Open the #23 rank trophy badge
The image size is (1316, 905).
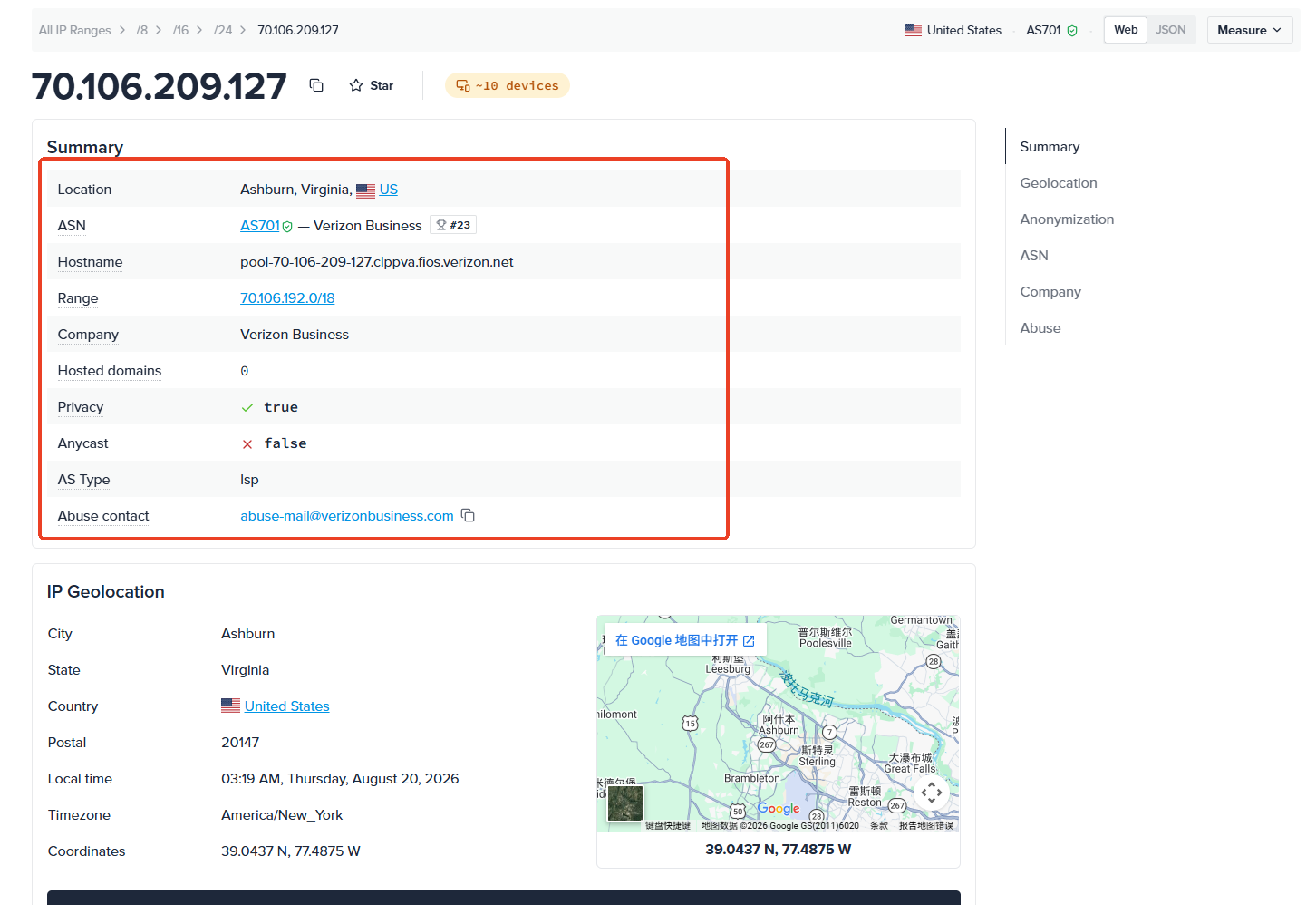[453, 225]
